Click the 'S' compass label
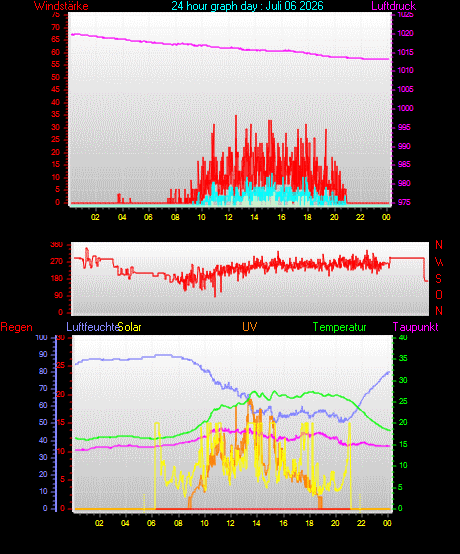 438,279
